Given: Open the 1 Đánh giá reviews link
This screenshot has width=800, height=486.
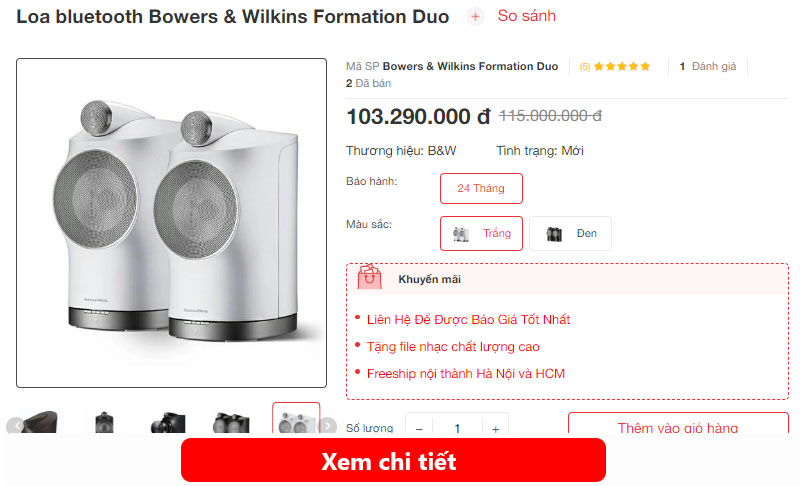Looking at the screenshot, I should coord(708,66).
